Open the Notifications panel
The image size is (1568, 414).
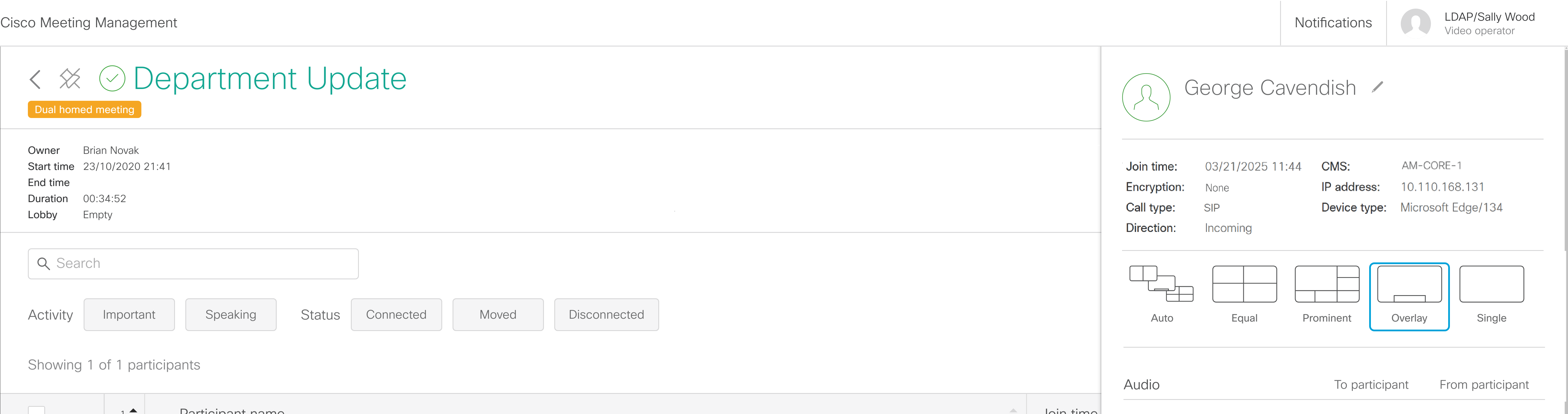click(1333, 22)
